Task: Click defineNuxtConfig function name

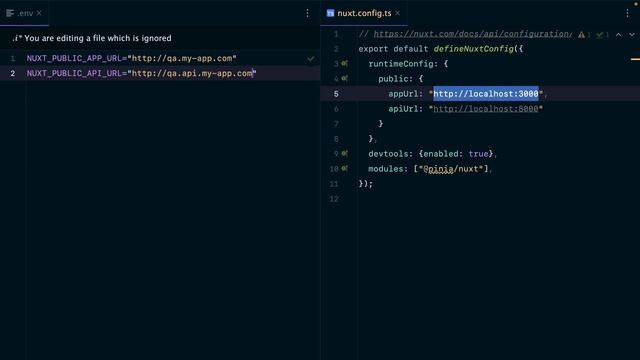Action: pyautogui.click(x=473, y=49)
